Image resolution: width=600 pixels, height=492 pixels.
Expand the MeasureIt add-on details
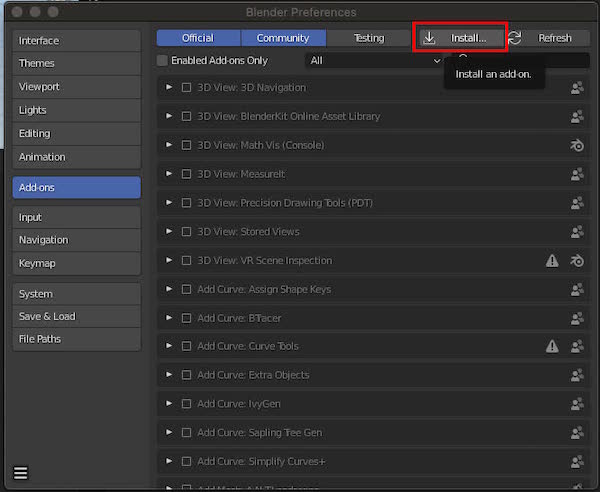pos(169,174)
